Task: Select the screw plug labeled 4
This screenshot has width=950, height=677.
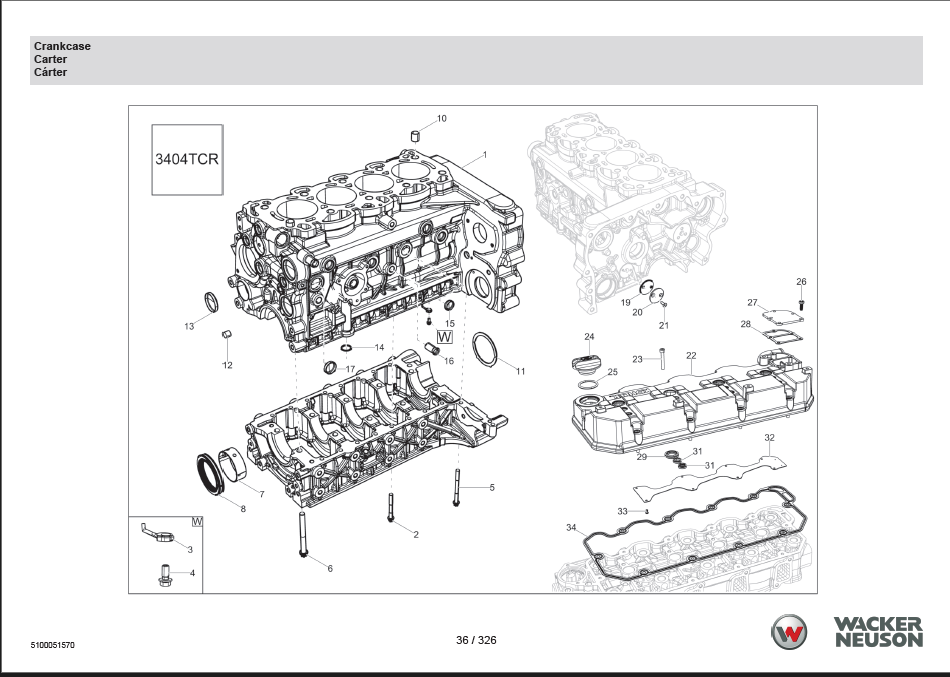Action: click(x=160, y=575)
